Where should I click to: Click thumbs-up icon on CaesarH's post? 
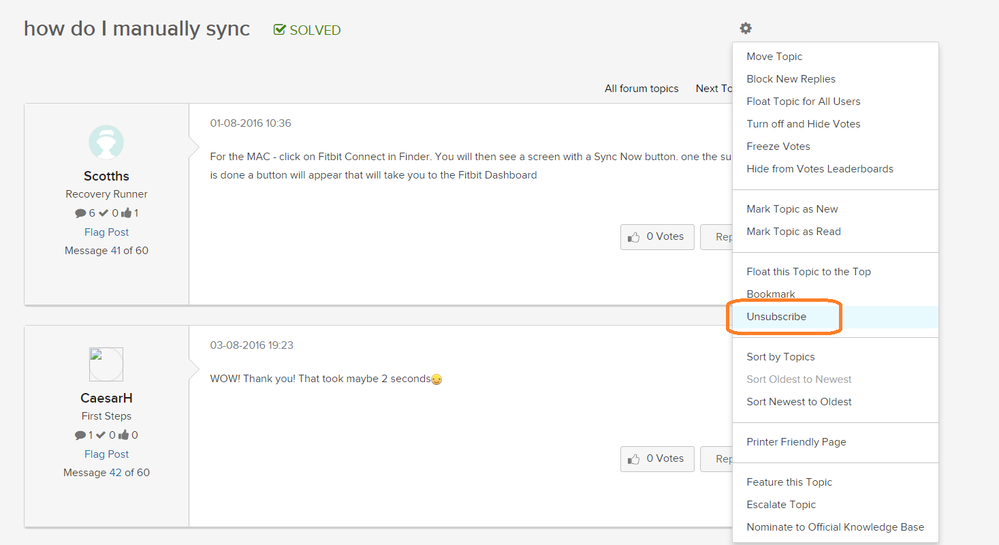(633, 459)
